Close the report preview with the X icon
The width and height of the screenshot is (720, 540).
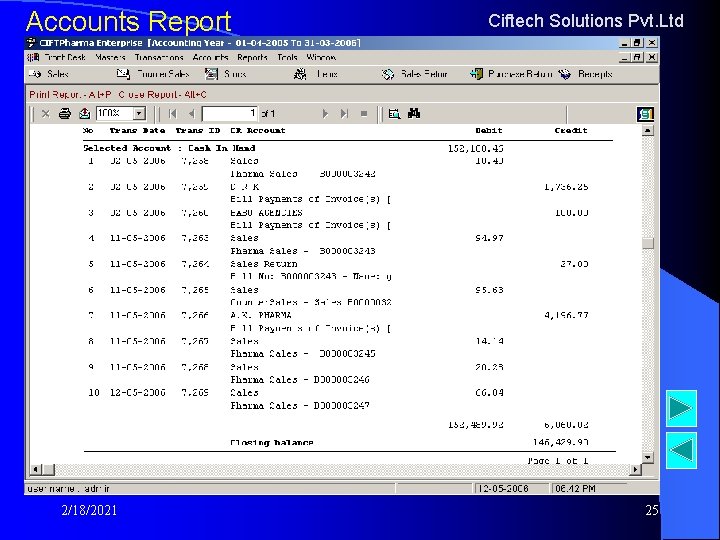tap(45, 113)
